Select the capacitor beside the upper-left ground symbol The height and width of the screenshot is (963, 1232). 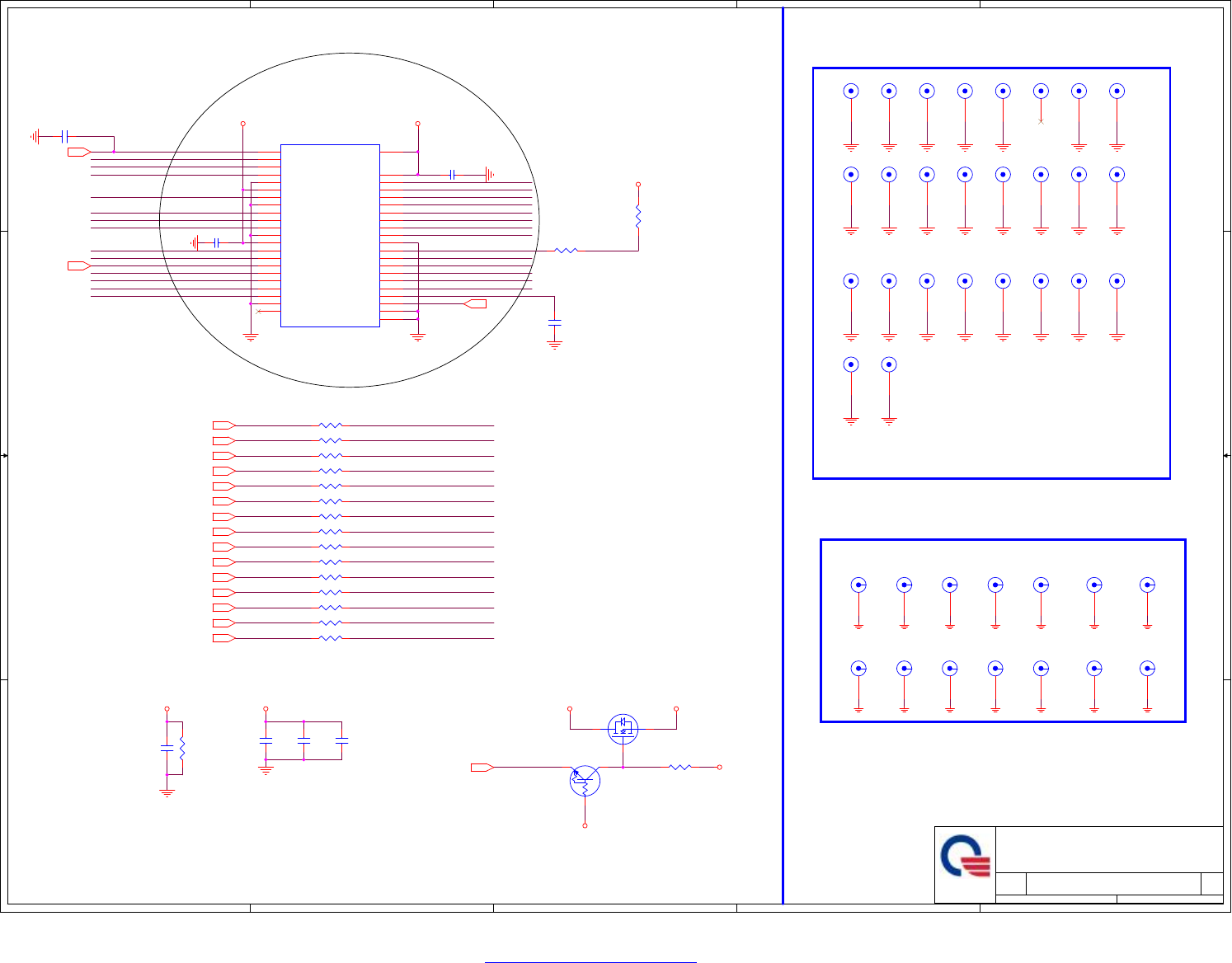click(x=66, y=136)
